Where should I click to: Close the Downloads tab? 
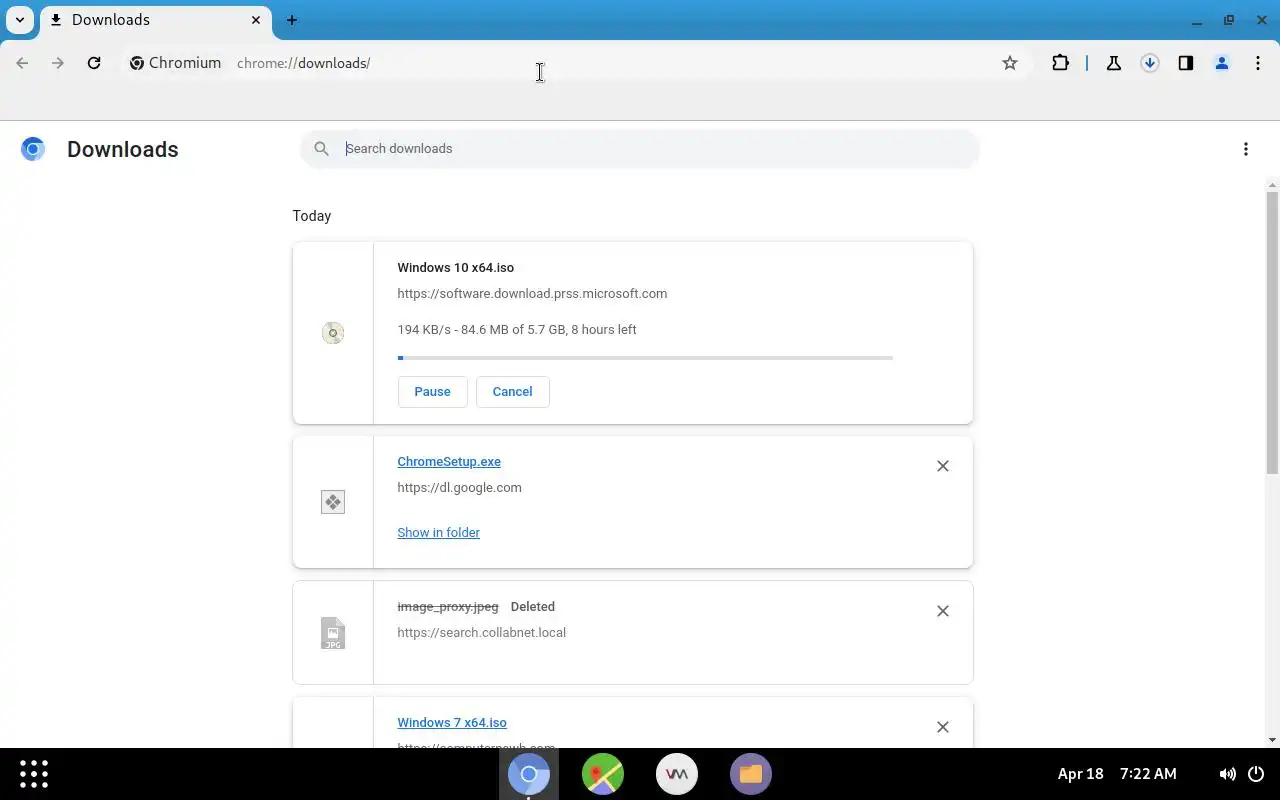256,20
